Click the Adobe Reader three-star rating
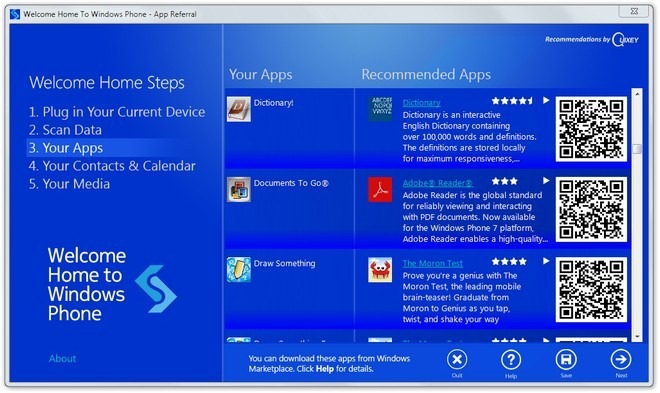The height and width of the screenshot is (393, 660). 505,181
